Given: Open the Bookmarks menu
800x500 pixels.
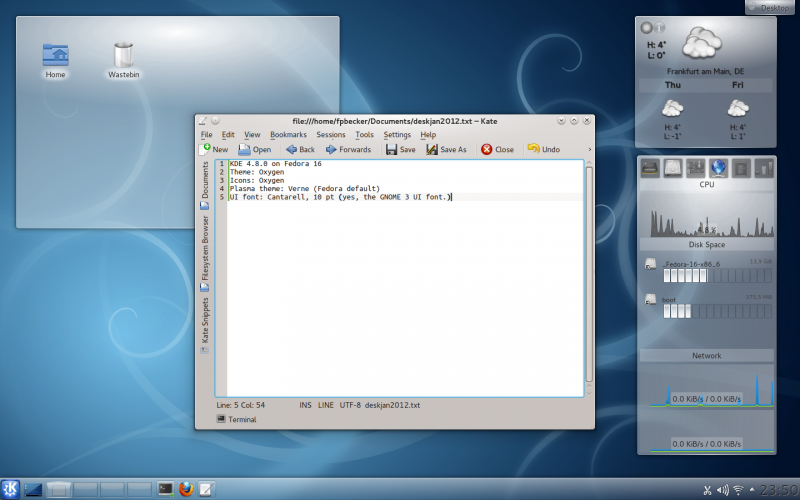Looking at the screenshot, I should 288,135.
